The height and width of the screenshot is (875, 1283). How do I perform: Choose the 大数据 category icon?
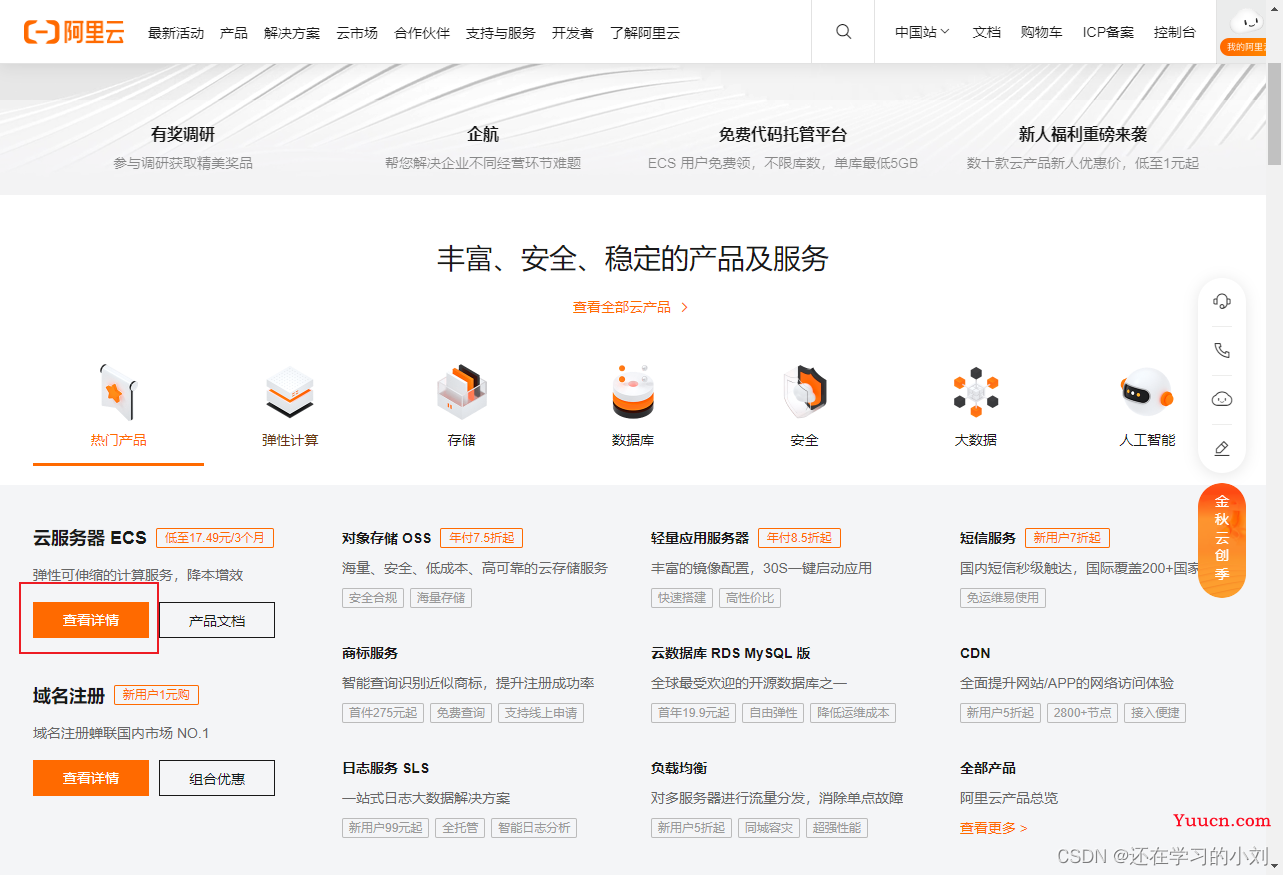(976, 392)
